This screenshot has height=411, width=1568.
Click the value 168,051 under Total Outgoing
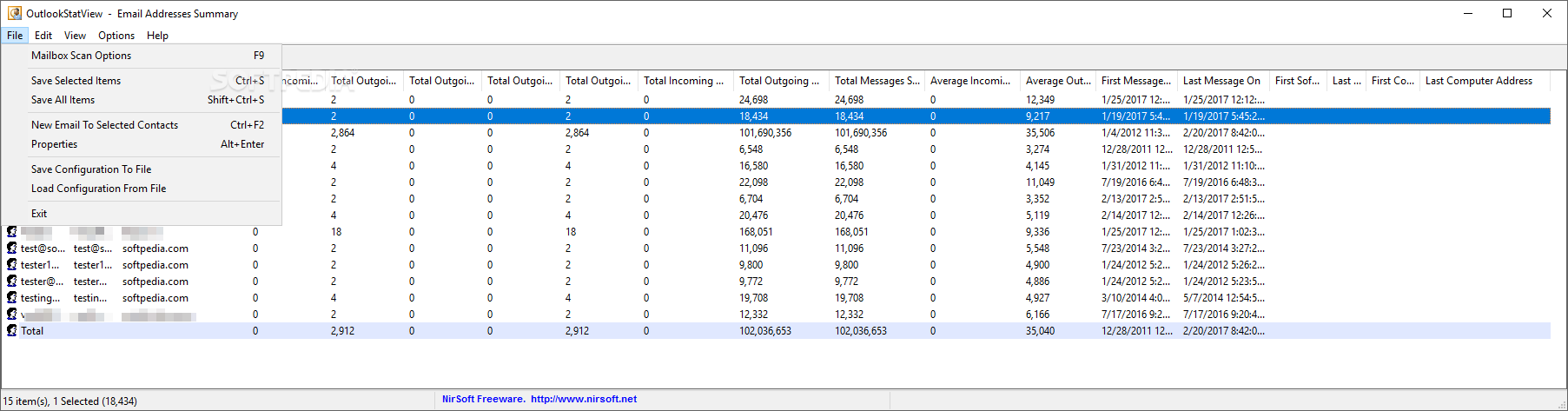point(757,232)
